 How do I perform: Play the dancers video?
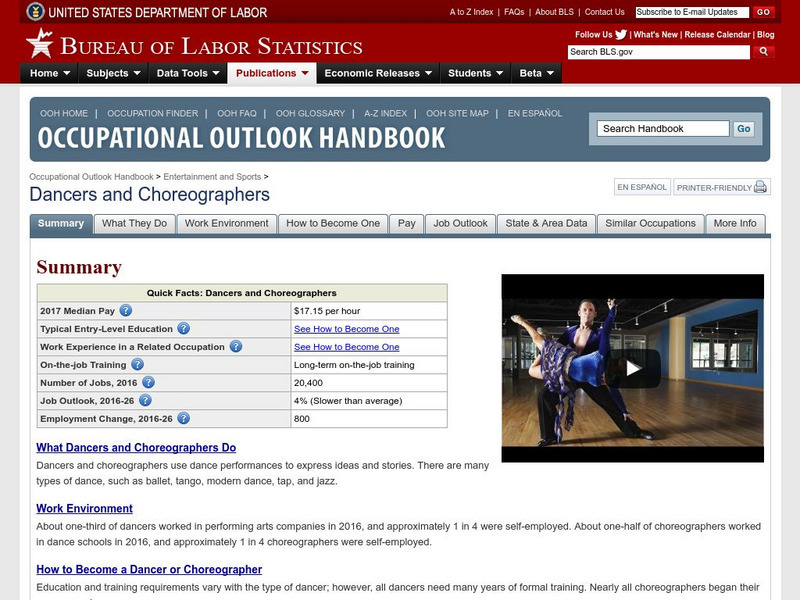(x=633, y=368)
